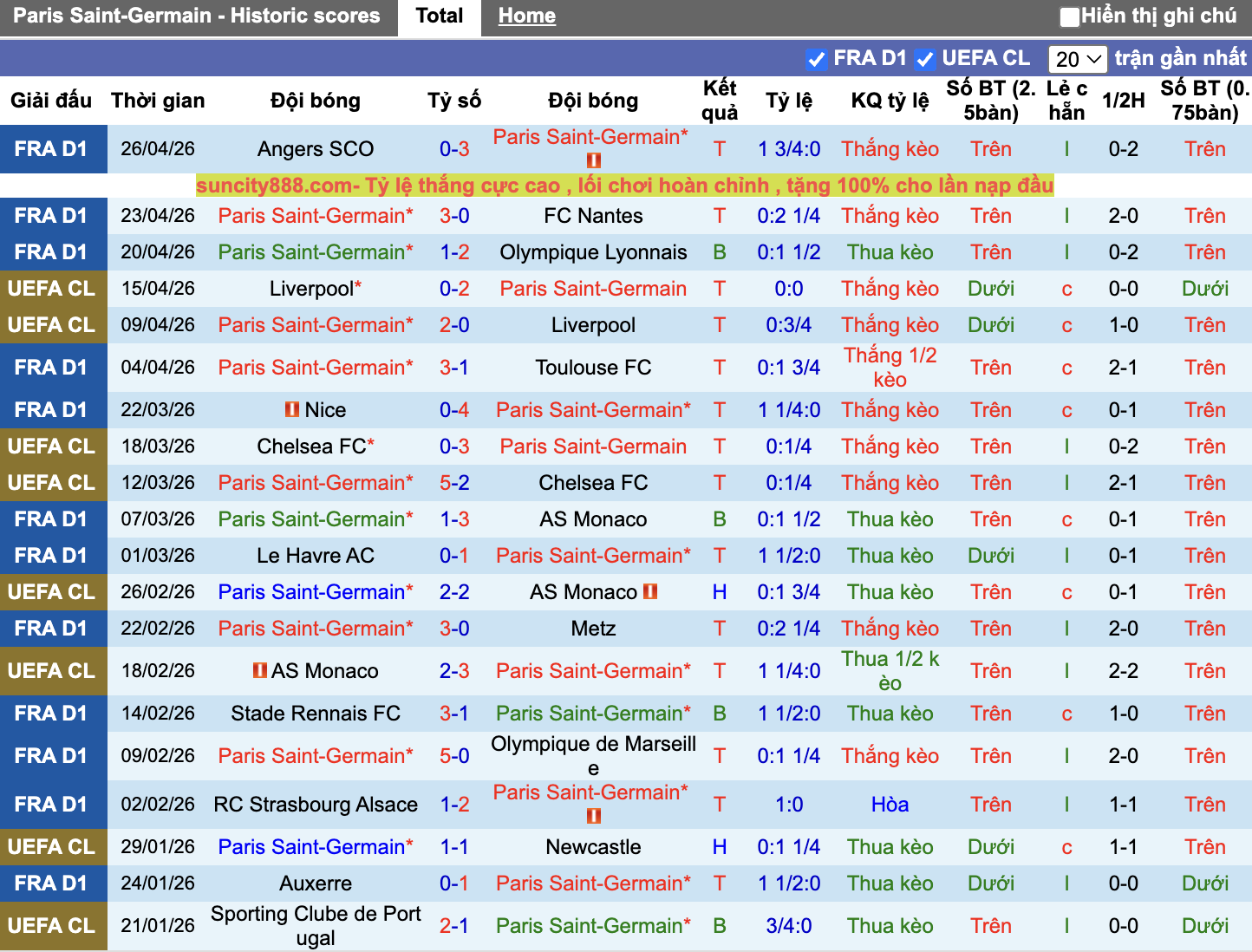The height and width of the screenshot is (952, 1252).
Task: Open the Home tab link
Action: (527, 16)
